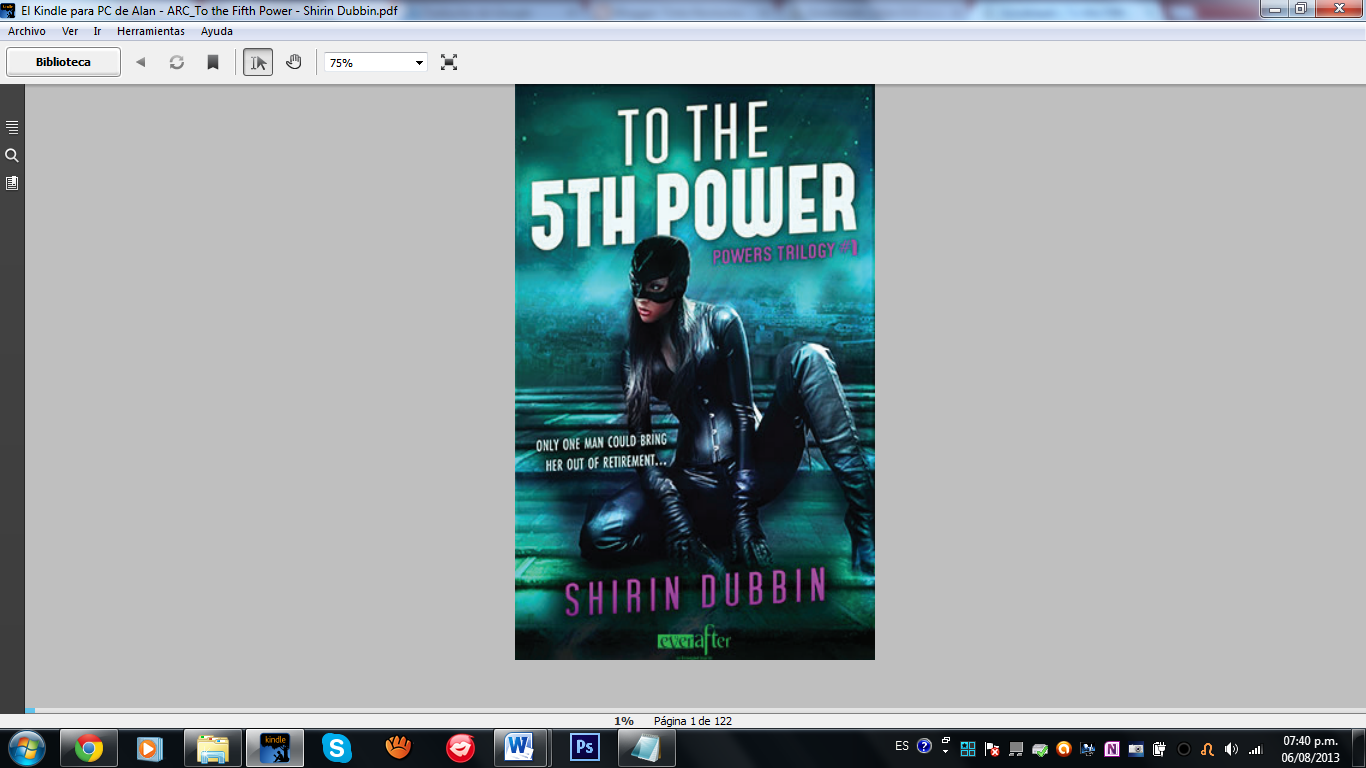
Task: Open the notes and marks sidebar icon
Action: pos(12,183)
